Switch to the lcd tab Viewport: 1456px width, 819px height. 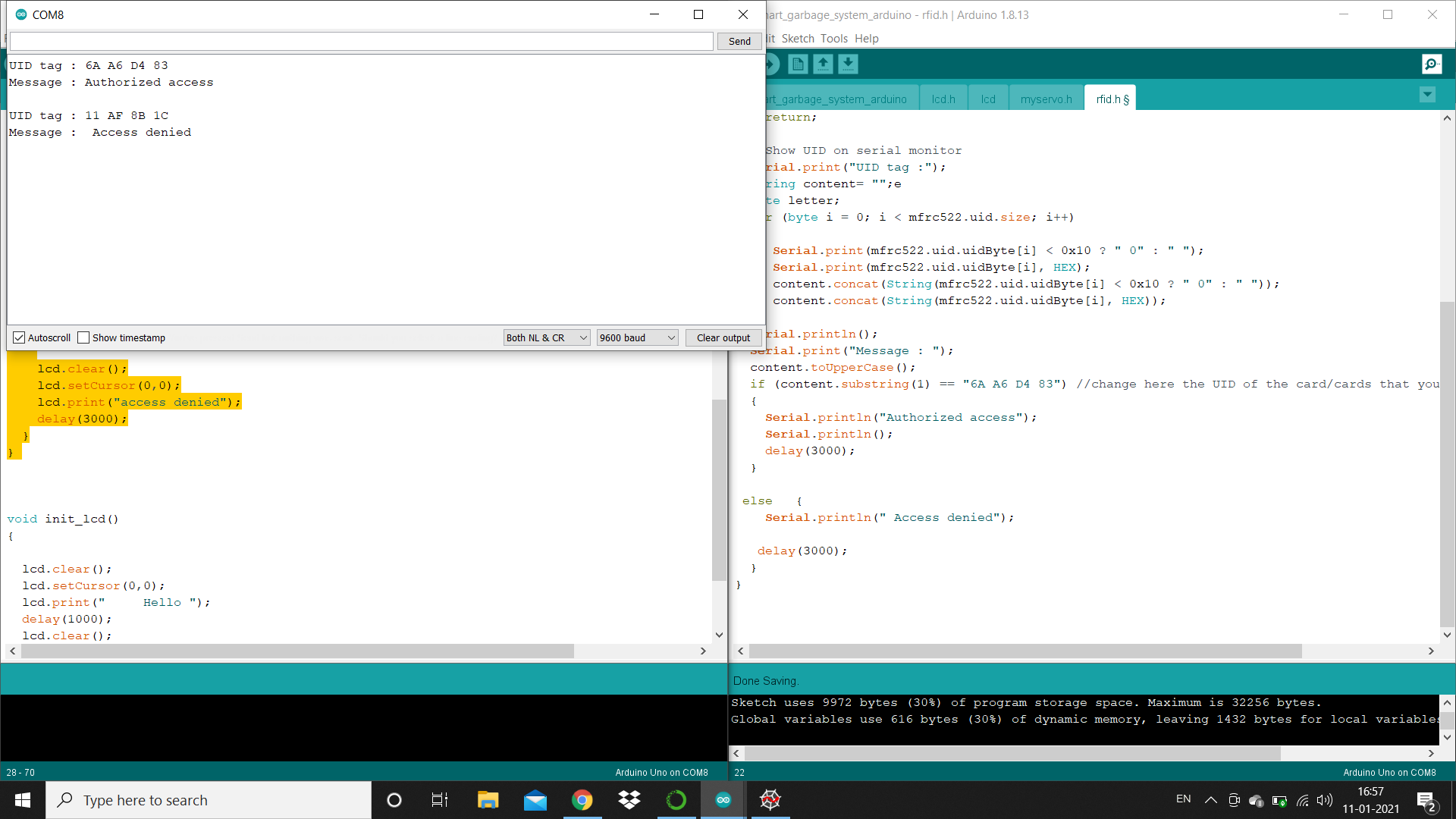click(x=988, y=99)
